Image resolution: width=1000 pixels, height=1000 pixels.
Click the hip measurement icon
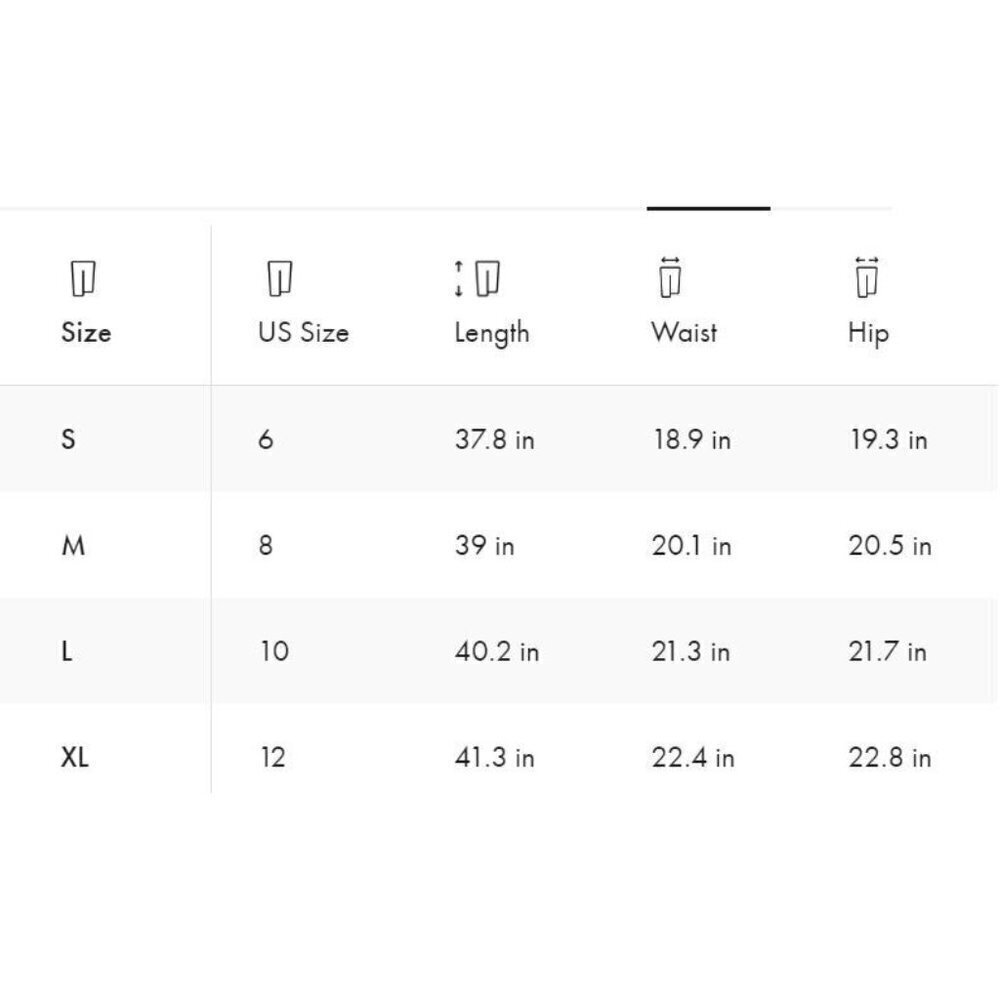[867, 278]
